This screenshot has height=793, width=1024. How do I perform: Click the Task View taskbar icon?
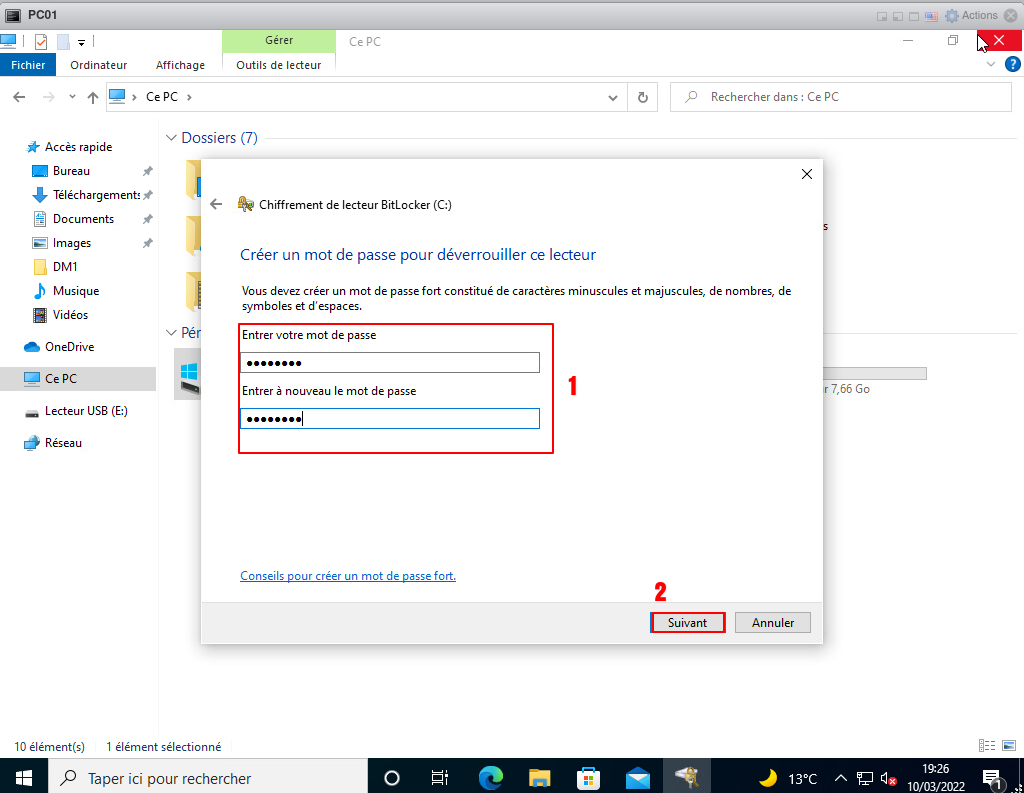click(x=439, y=777)
